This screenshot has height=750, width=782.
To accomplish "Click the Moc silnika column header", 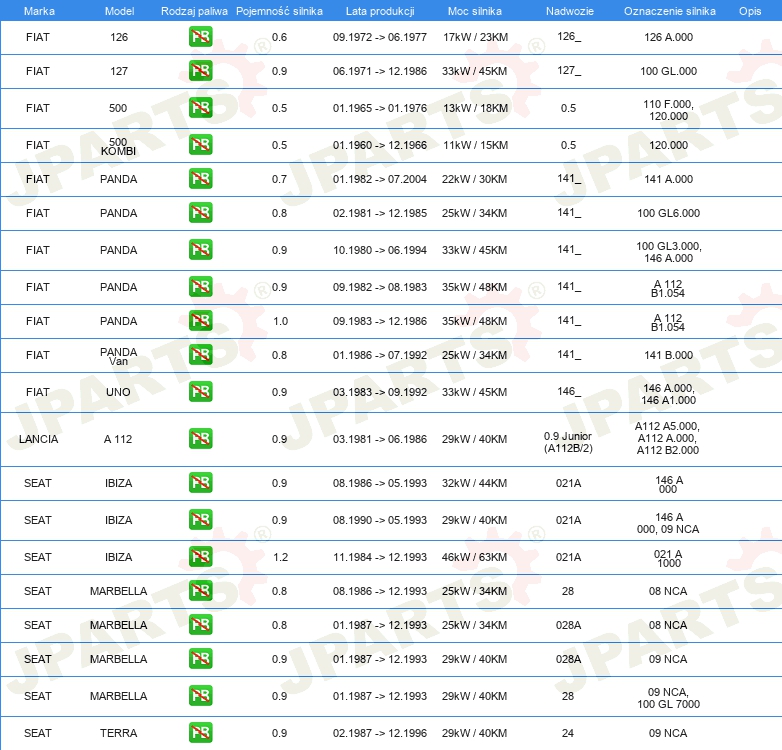I will pyautogui.click(x=475, y=11).
